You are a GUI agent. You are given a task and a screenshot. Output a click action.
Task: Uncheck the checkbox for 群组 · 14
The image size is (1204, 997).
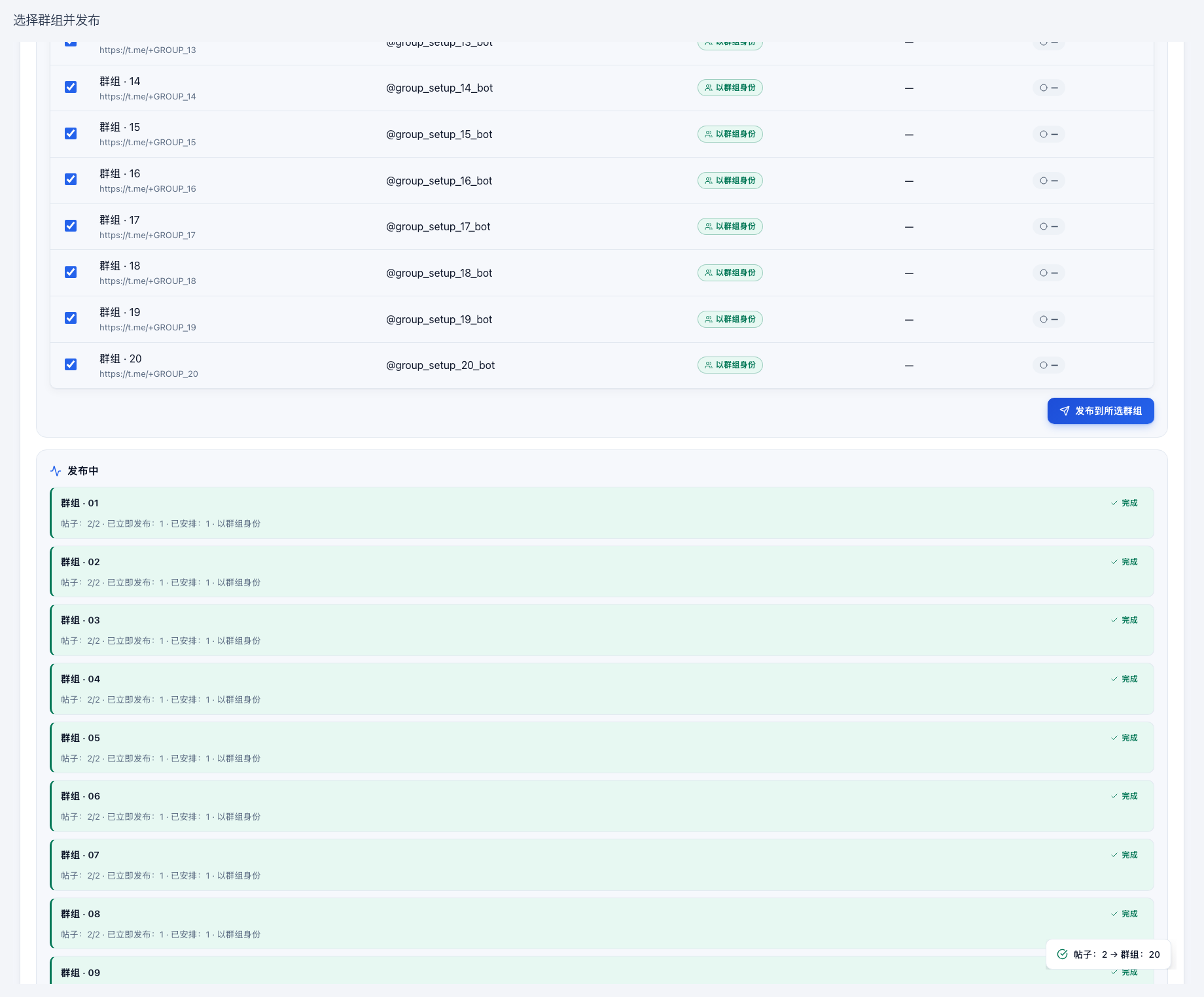tap(71, 87)
